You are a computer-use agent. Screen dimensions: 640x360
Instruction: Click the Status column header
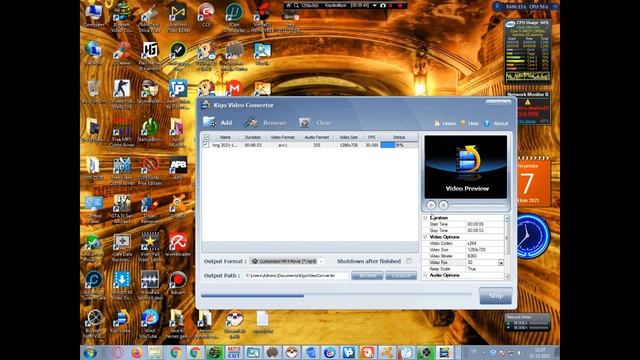pyautogui.click(x=399, y=137)
